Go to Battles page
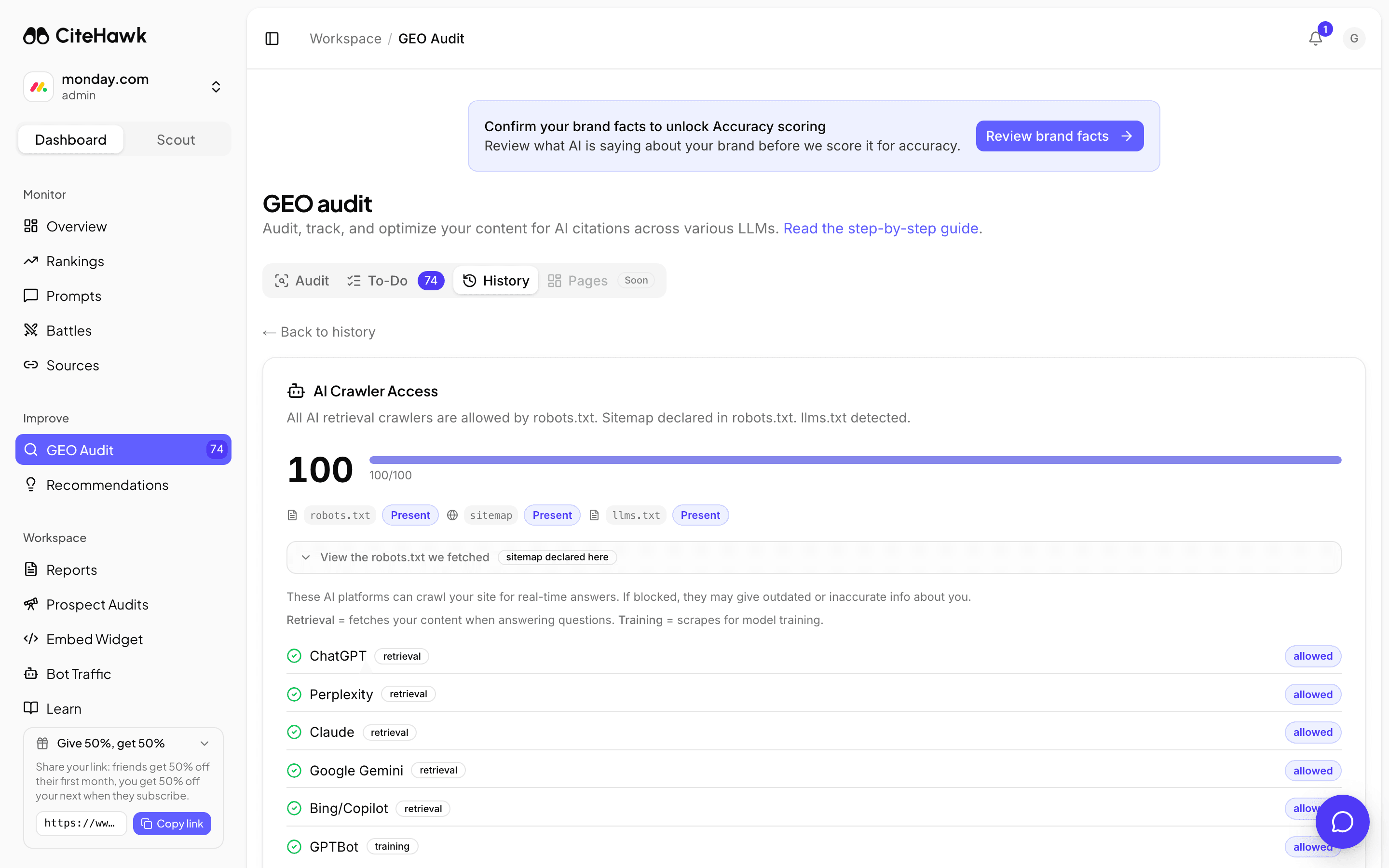Viewport: 1389px width, 868px height. click(123, 331)
